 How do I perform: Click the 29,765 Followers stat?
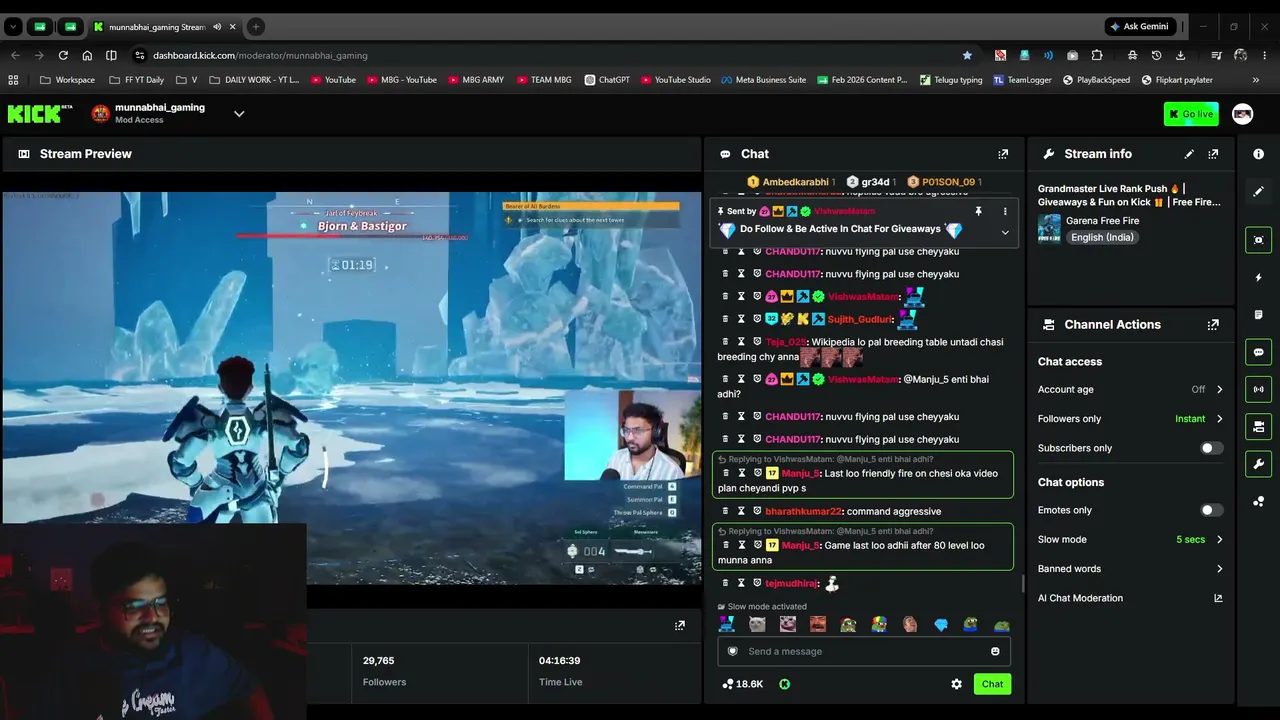384,671
